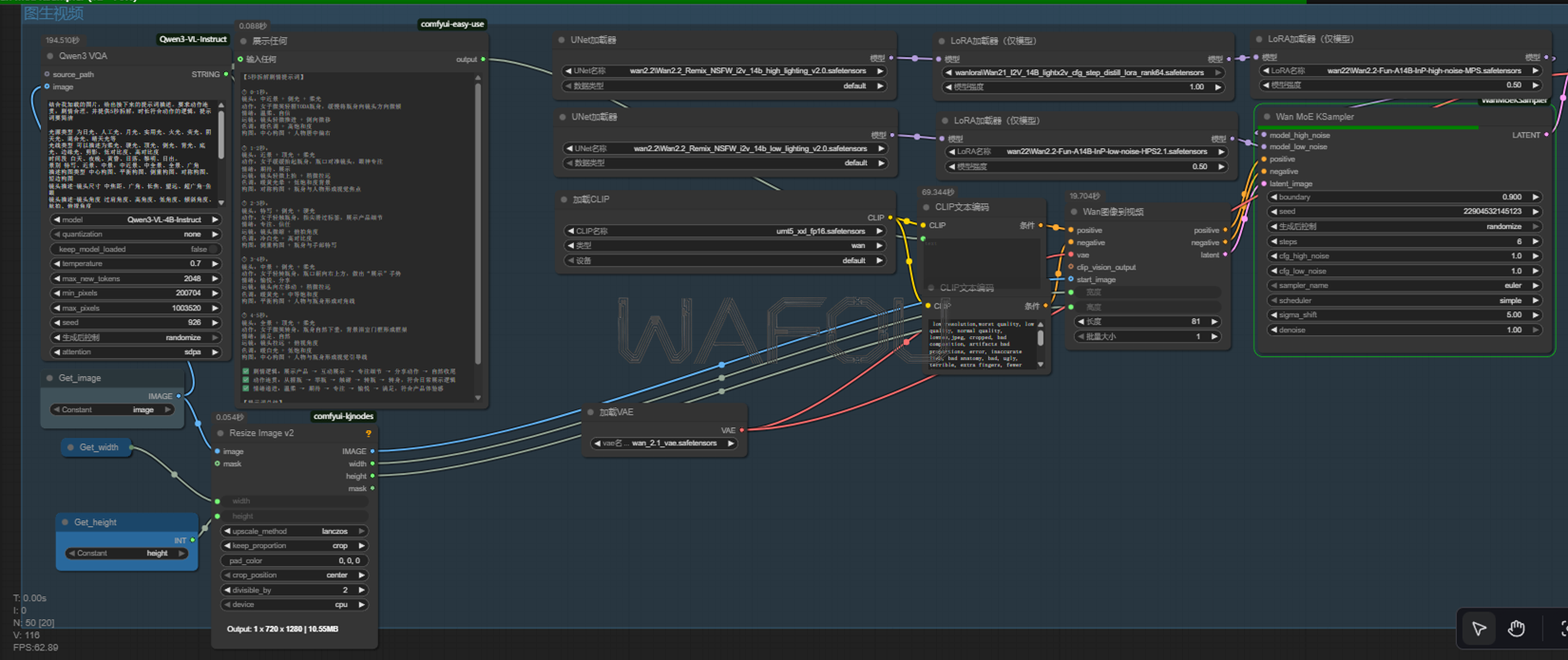This screenshot has height=660, width=1568.
Task: Click the comfyui-kjnodes badge
Action: point(343,417)
